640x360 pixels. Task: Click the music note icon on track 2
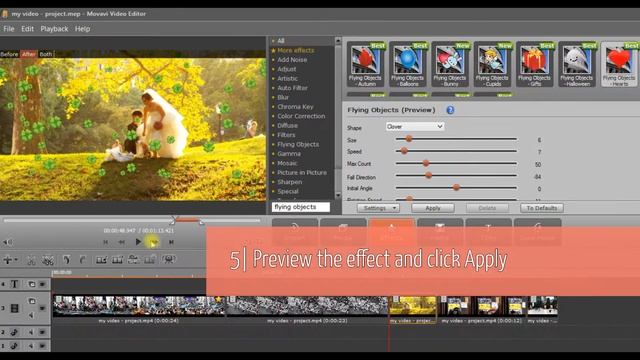pyautogui.click(x=14, y=332)
